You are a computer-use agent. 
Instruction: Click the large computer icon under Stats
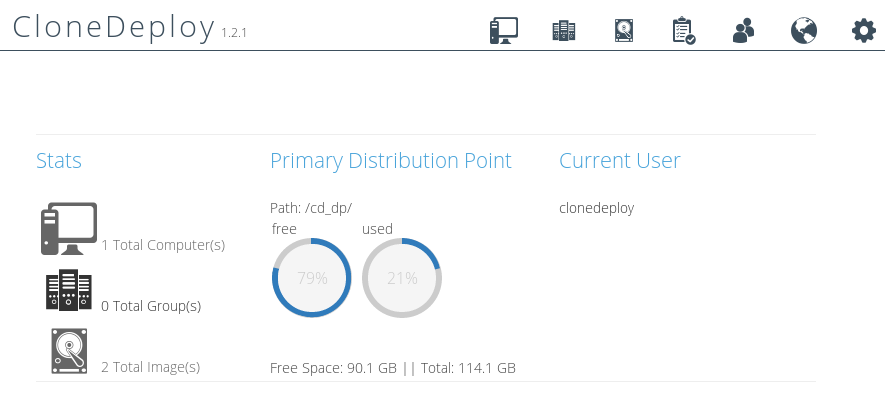tap(68, 227)
